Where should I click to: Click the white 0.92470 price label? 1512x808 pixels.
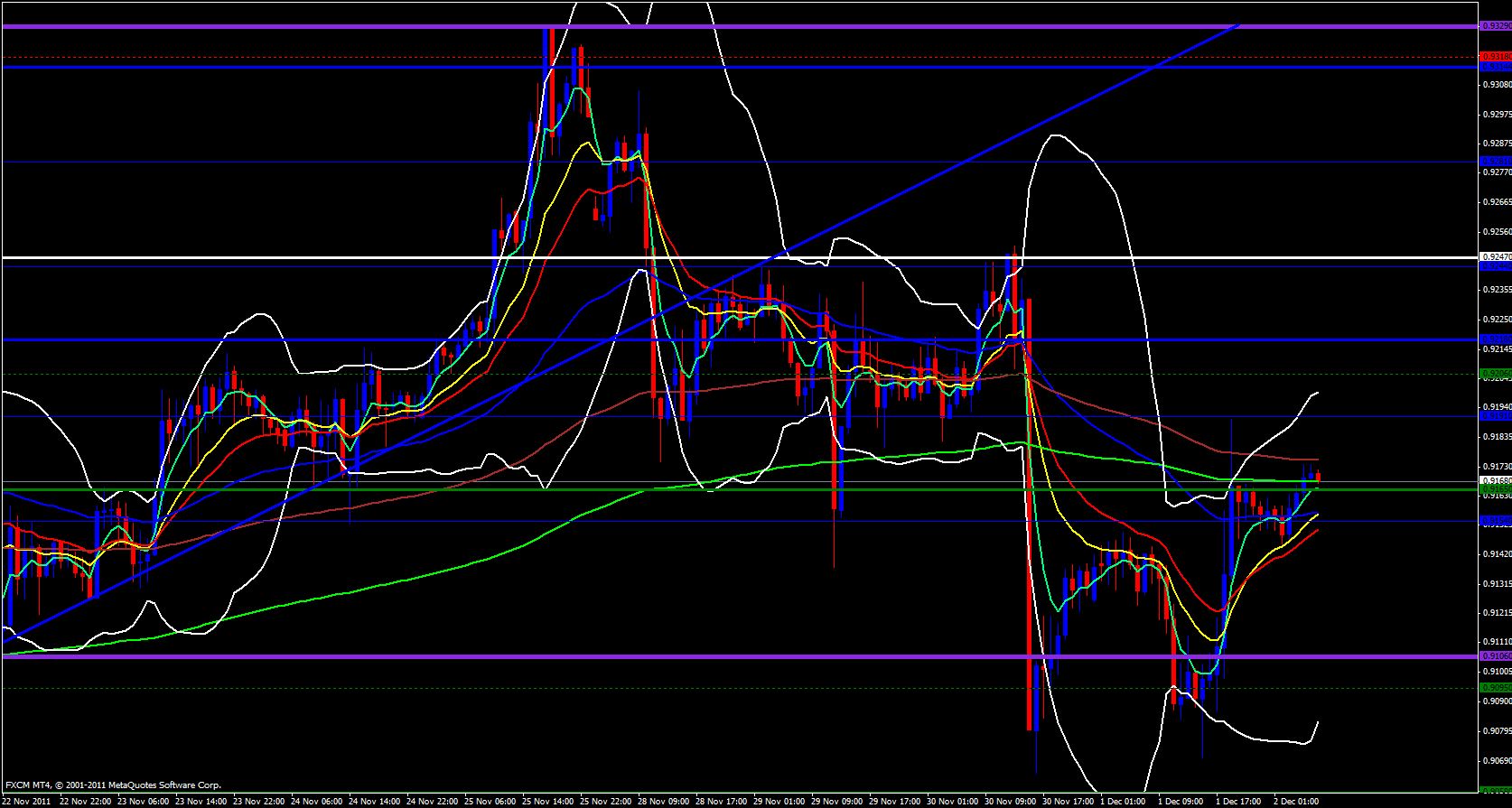point(1495,257)
